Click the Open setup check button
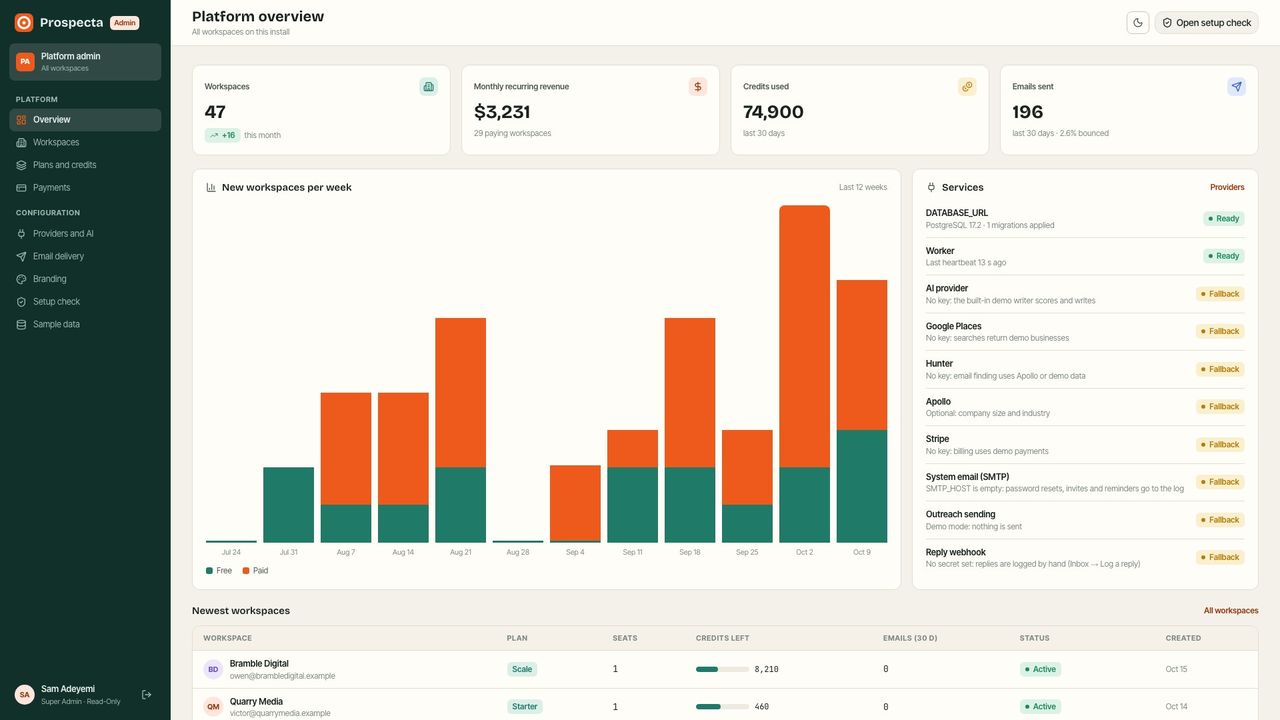 tap(1206, 22)
